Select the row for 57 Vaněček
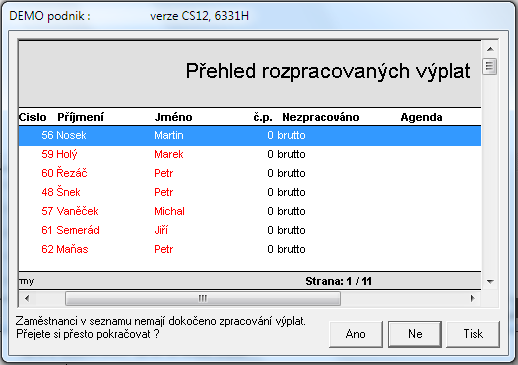This screenshot has width=518, height=365. click(x=250, y=211)
